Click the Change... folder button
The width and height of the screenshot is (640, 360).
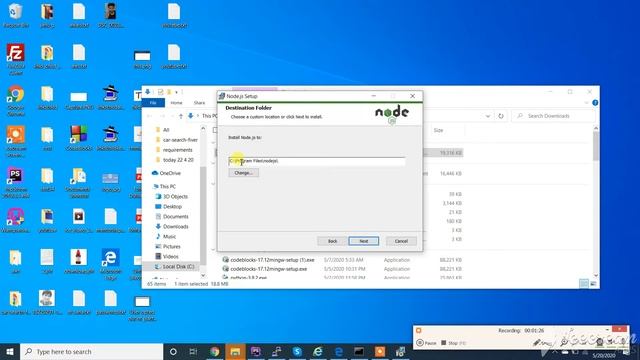244,173
